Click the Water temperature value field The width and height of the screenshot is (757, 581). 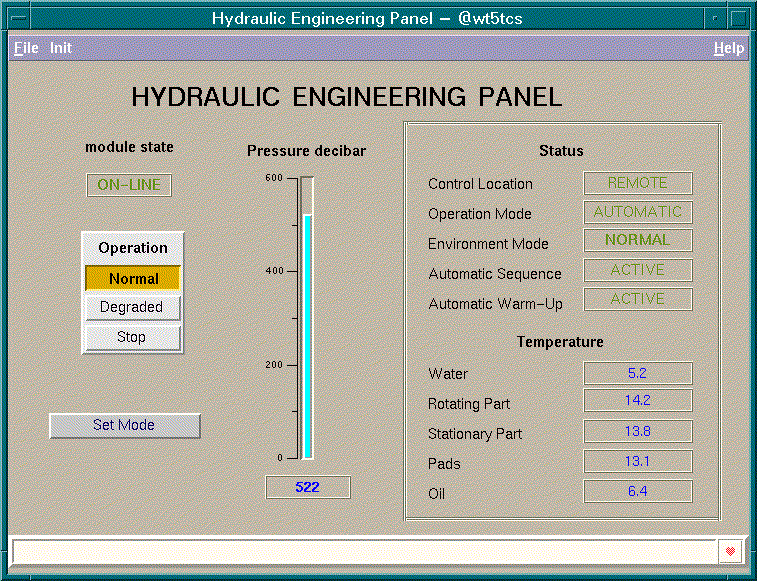pyautogui.click(x=638, y=373)
